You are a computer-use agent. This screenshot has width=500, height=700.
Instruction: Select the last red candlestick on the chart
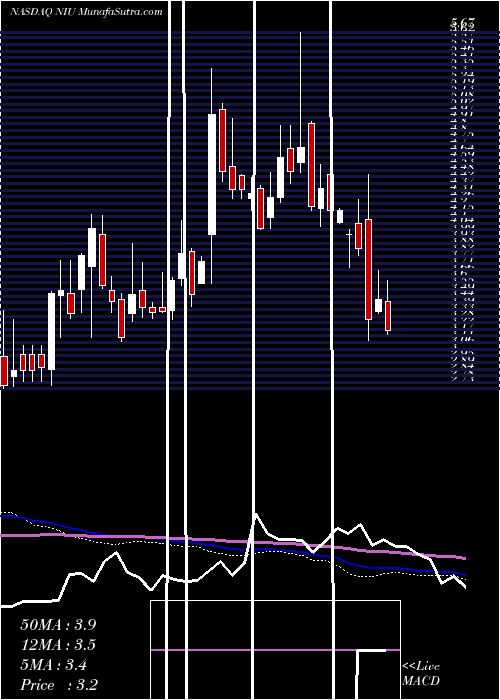tap(388, 316)
